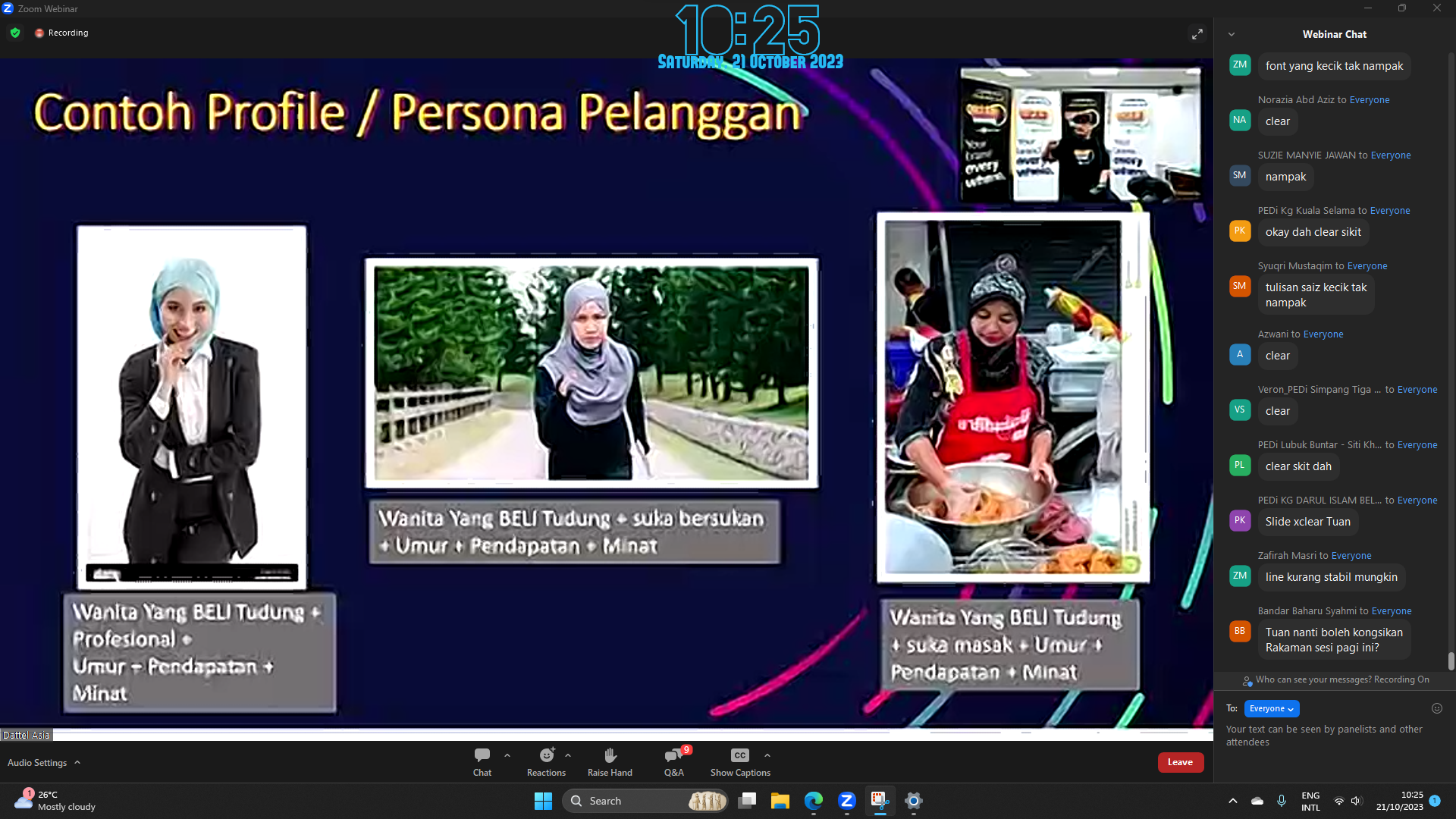The width and height of the screenshot is (1456, 819).
Task: Click Azwani A avatar
Action: [1240, 354]
